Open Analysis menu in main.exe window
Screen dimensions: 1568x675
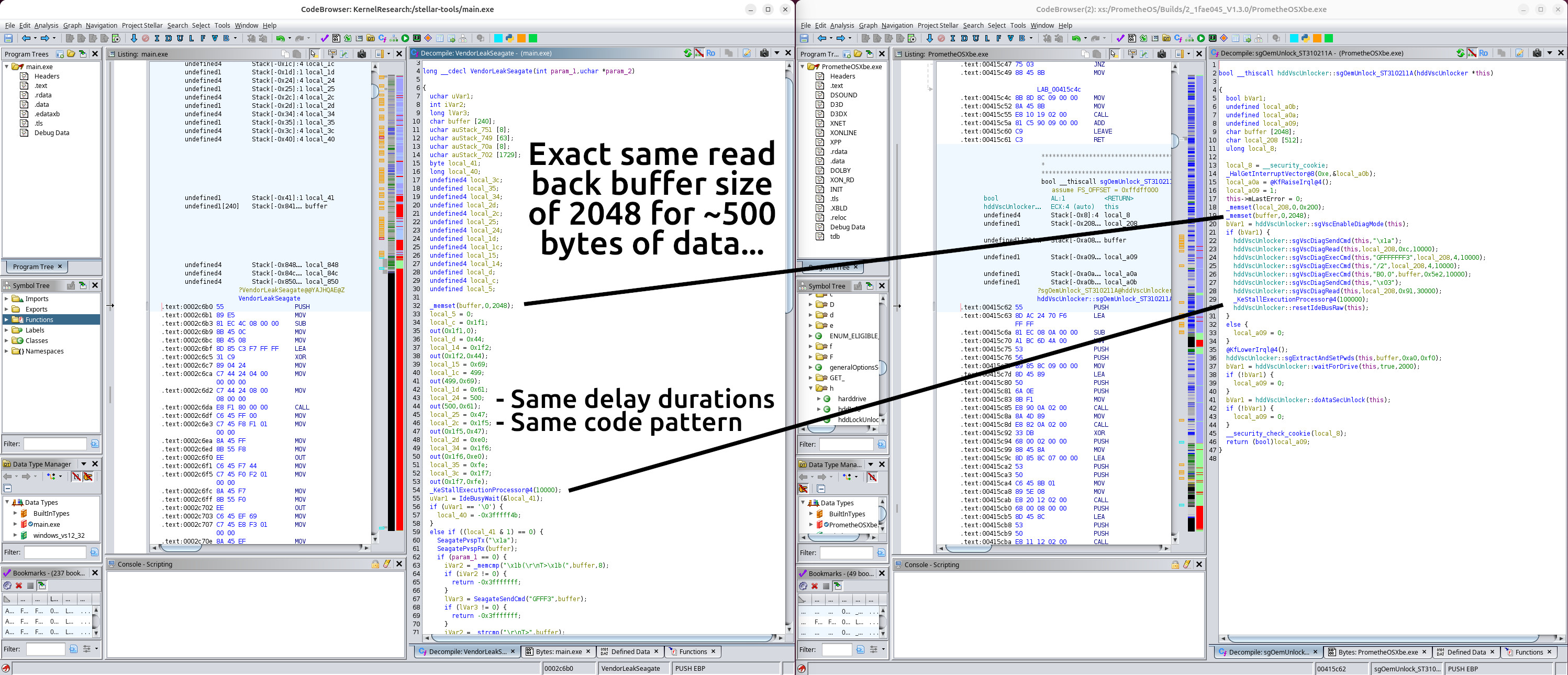pyautogui.click(x=46, y=26)
